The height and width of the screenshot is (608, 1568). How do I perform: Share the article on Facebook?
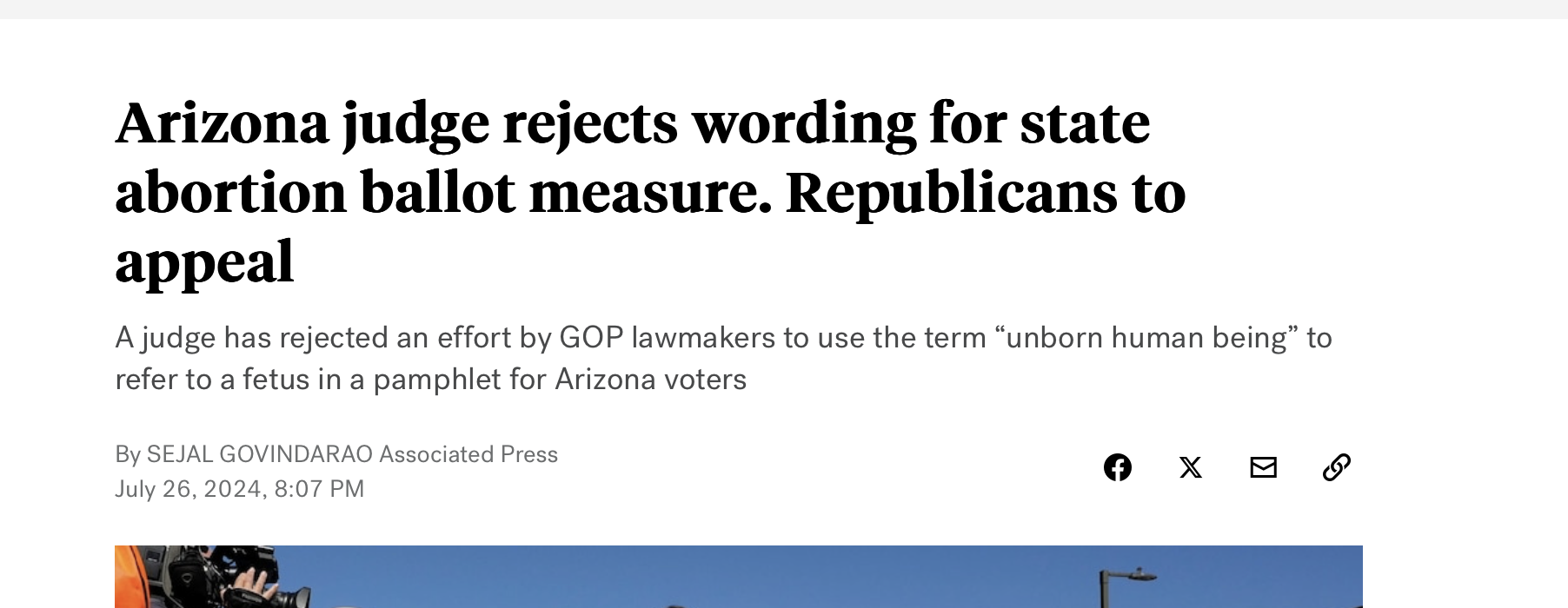1117,467
